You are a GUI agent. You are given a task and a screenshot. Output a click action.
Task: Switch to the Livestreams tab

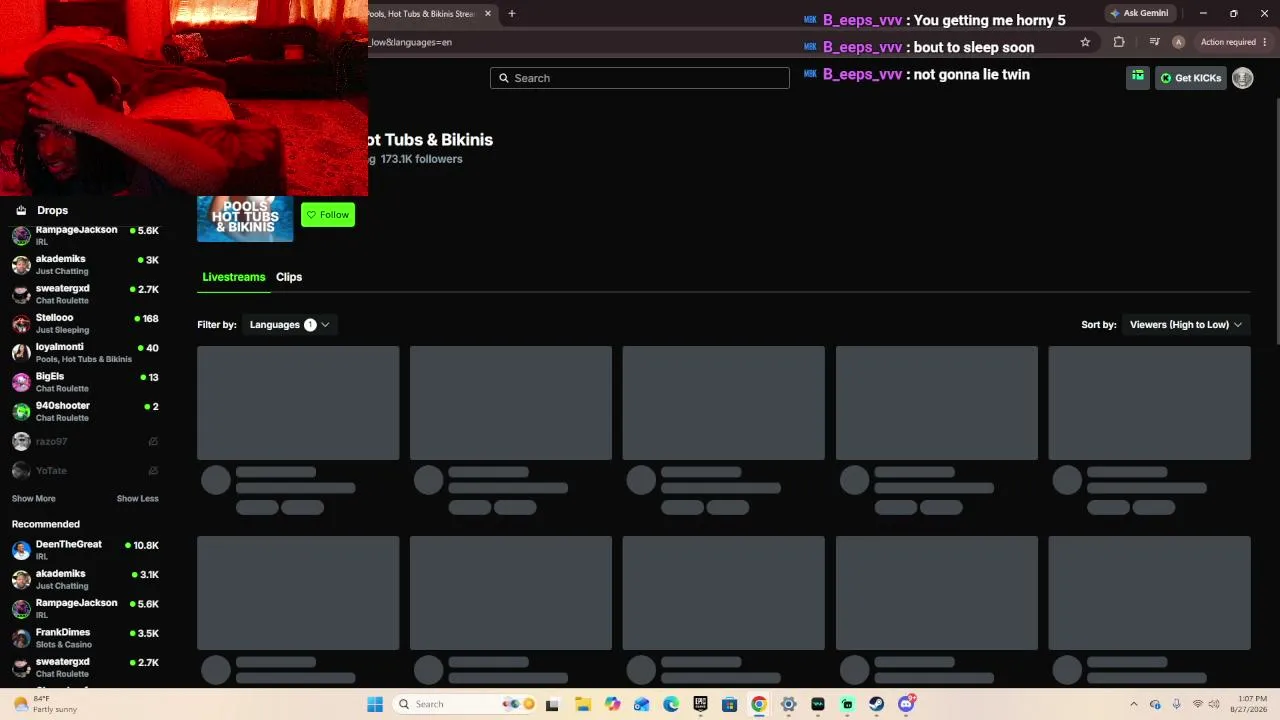coord(233,277)
